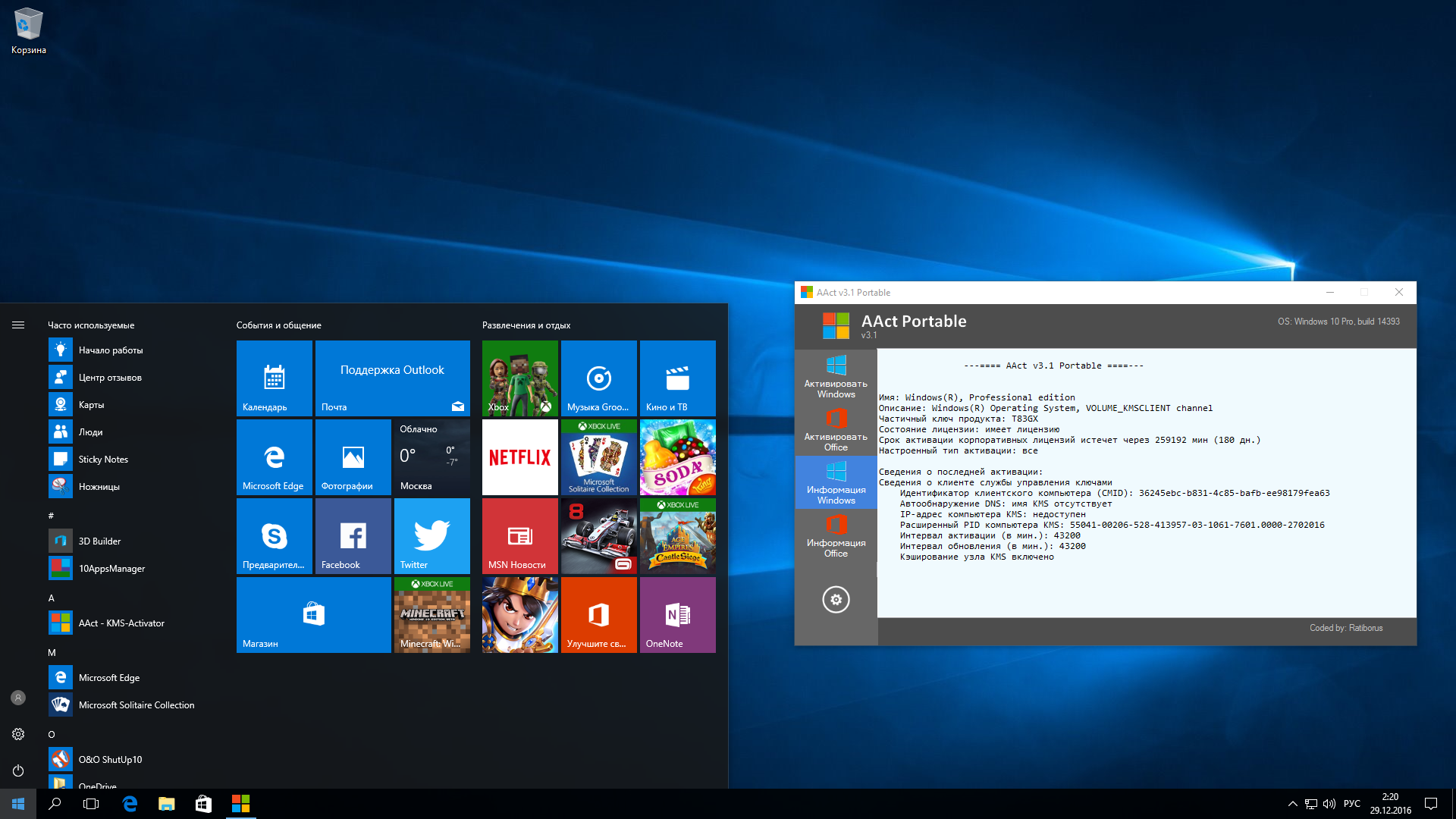Open the Twitter tile
This screenshot has height=819, width=1456.
tap(432, 536)
